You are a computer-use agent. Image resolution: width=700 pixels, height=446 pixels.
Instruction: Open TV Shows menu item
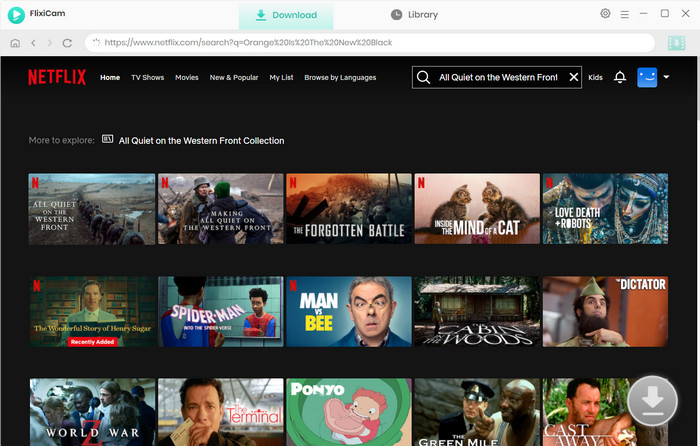tap(147, 77)
